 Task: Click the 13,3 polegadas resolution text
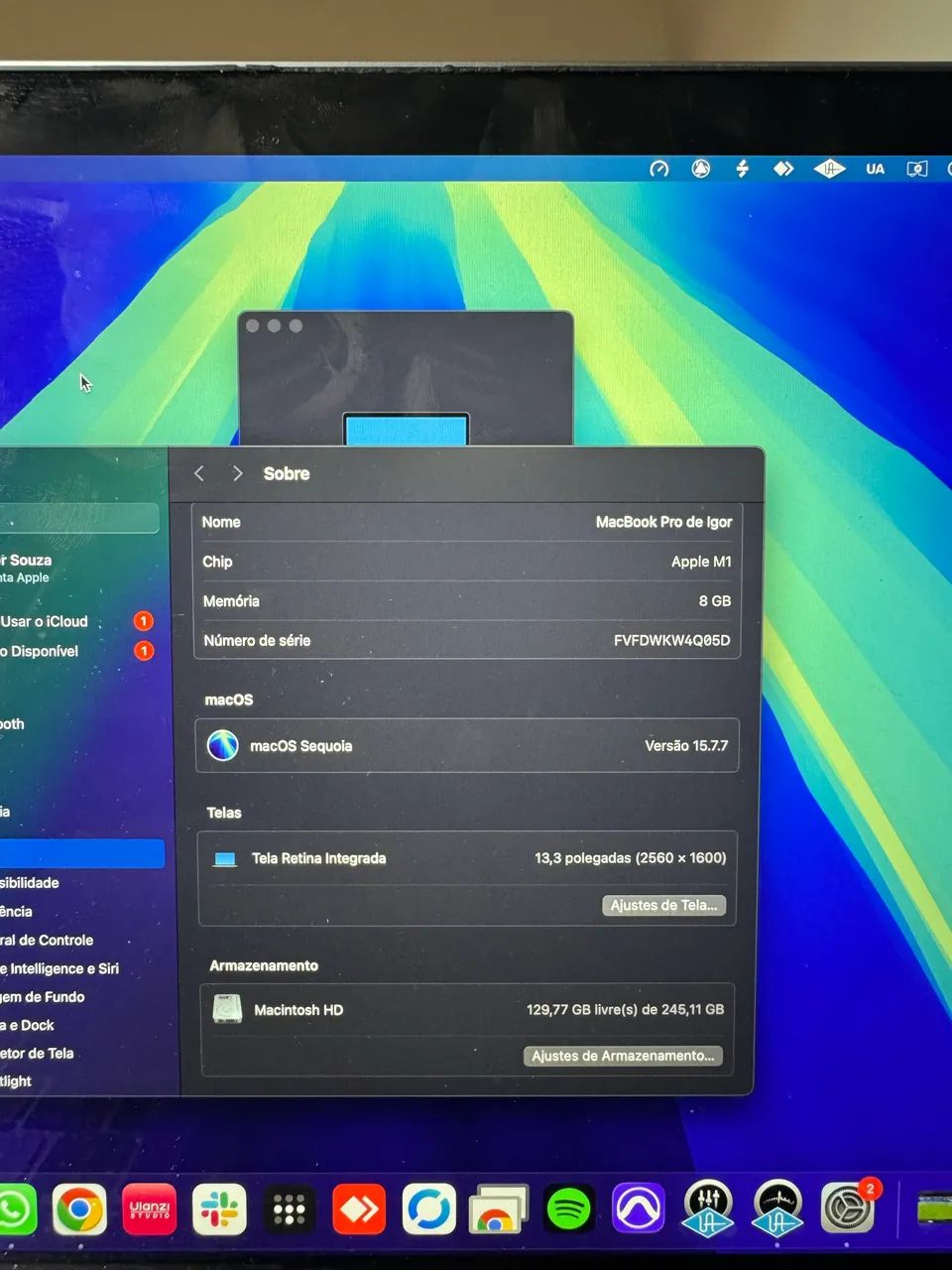point(630,858)
